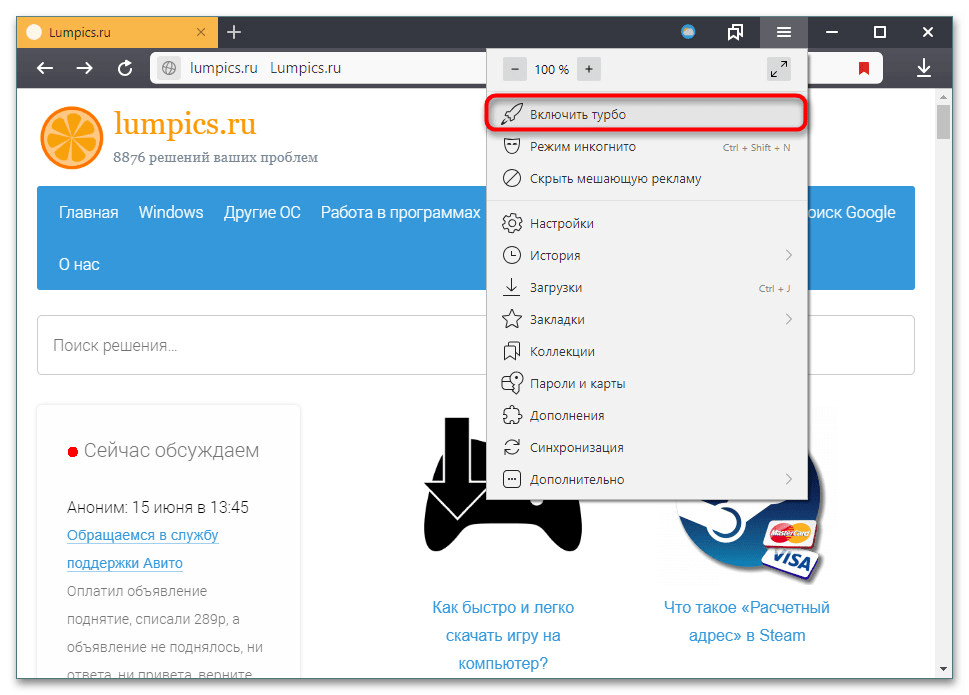The height and width of the screenshot is (695, 969).
Task: Click the ellipsis icon next to Дополнительно
Action: click(512, 479)
